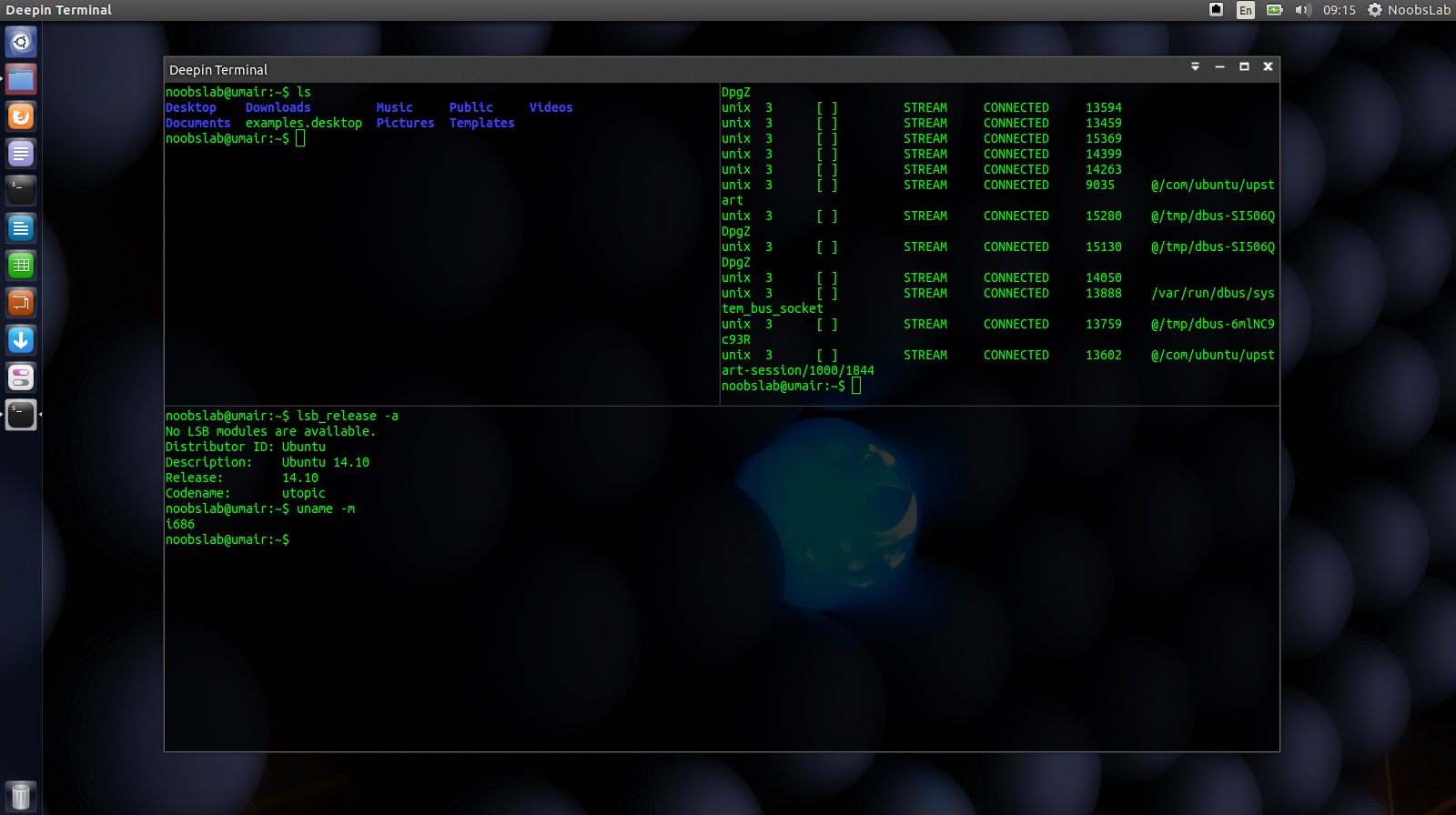Click the /var/run/dbus/sys path text
Screen dimensions: 1456x815
click(x=1213, y=293)
